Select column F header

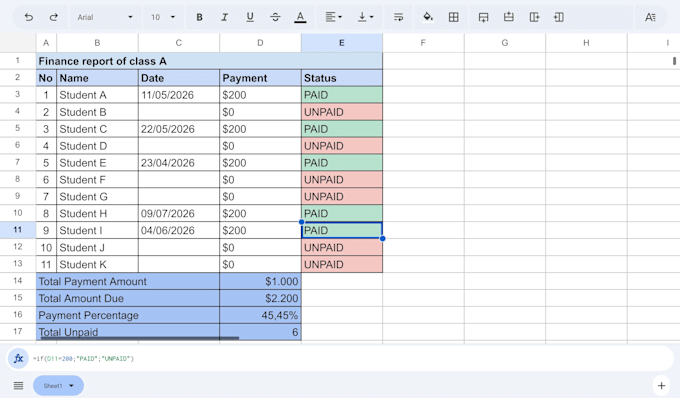tap(423, 43)
